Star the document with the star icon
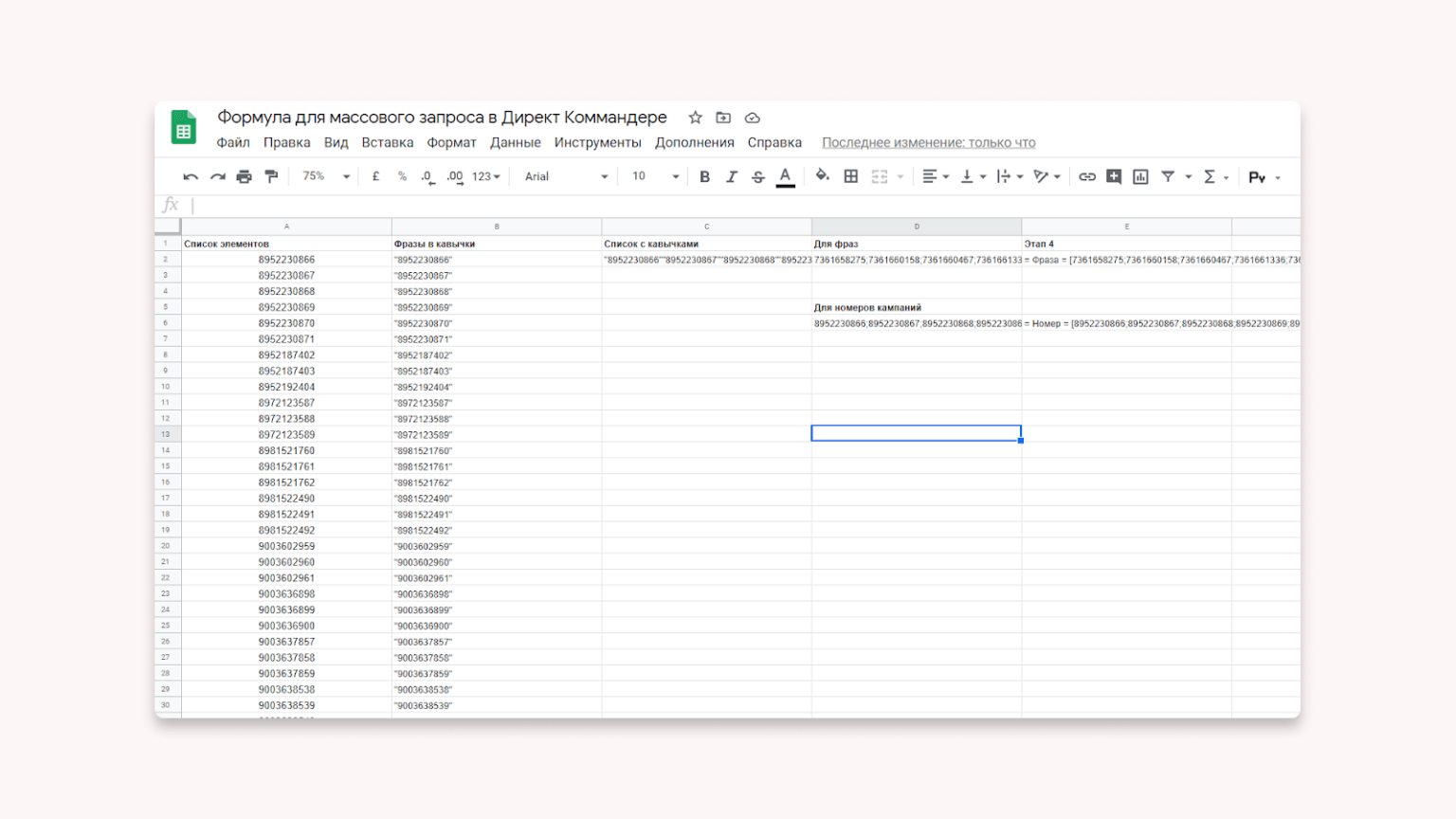Viewport: 1456px width, 819px height. (x=695, y=118)
